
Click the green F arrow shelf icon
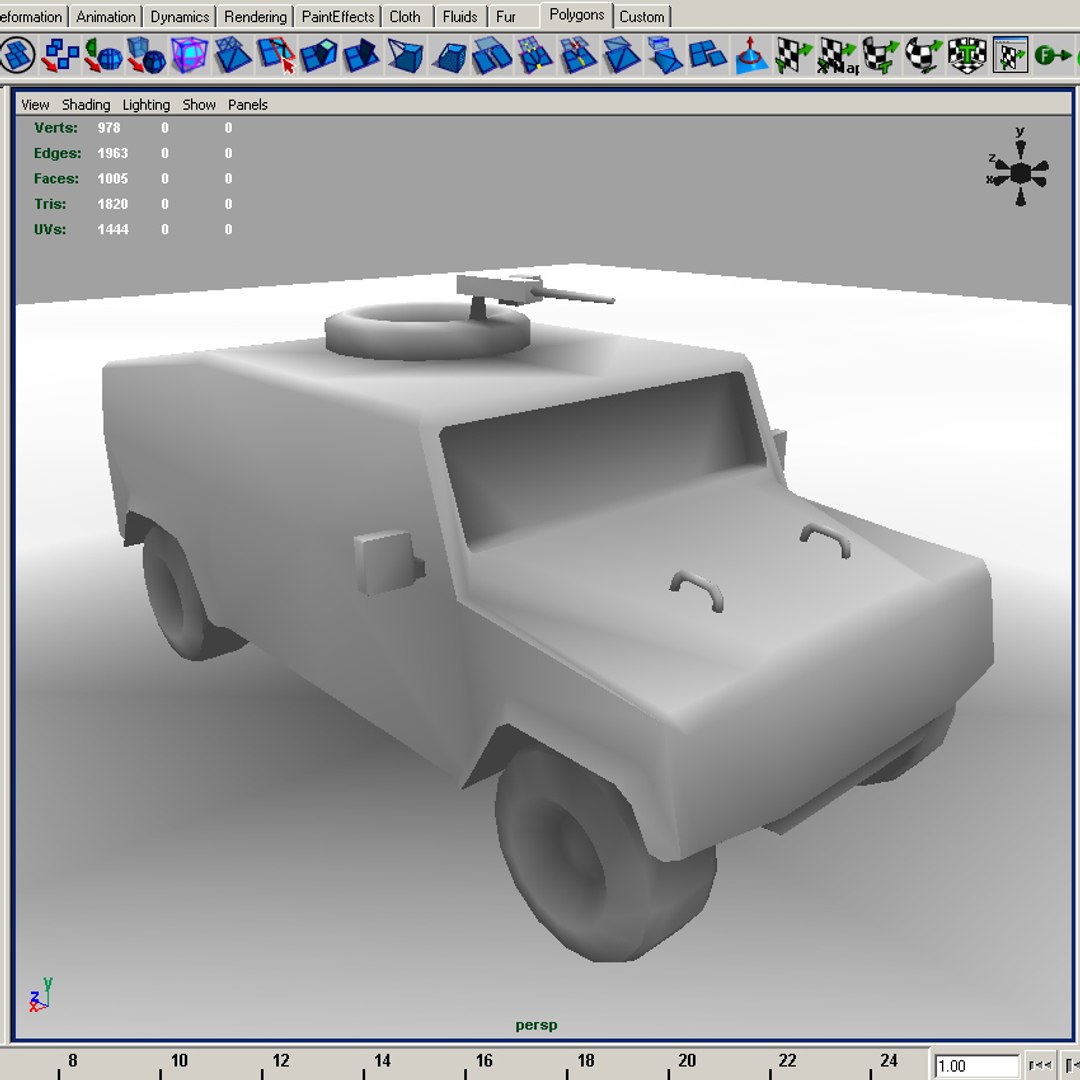1053,55
